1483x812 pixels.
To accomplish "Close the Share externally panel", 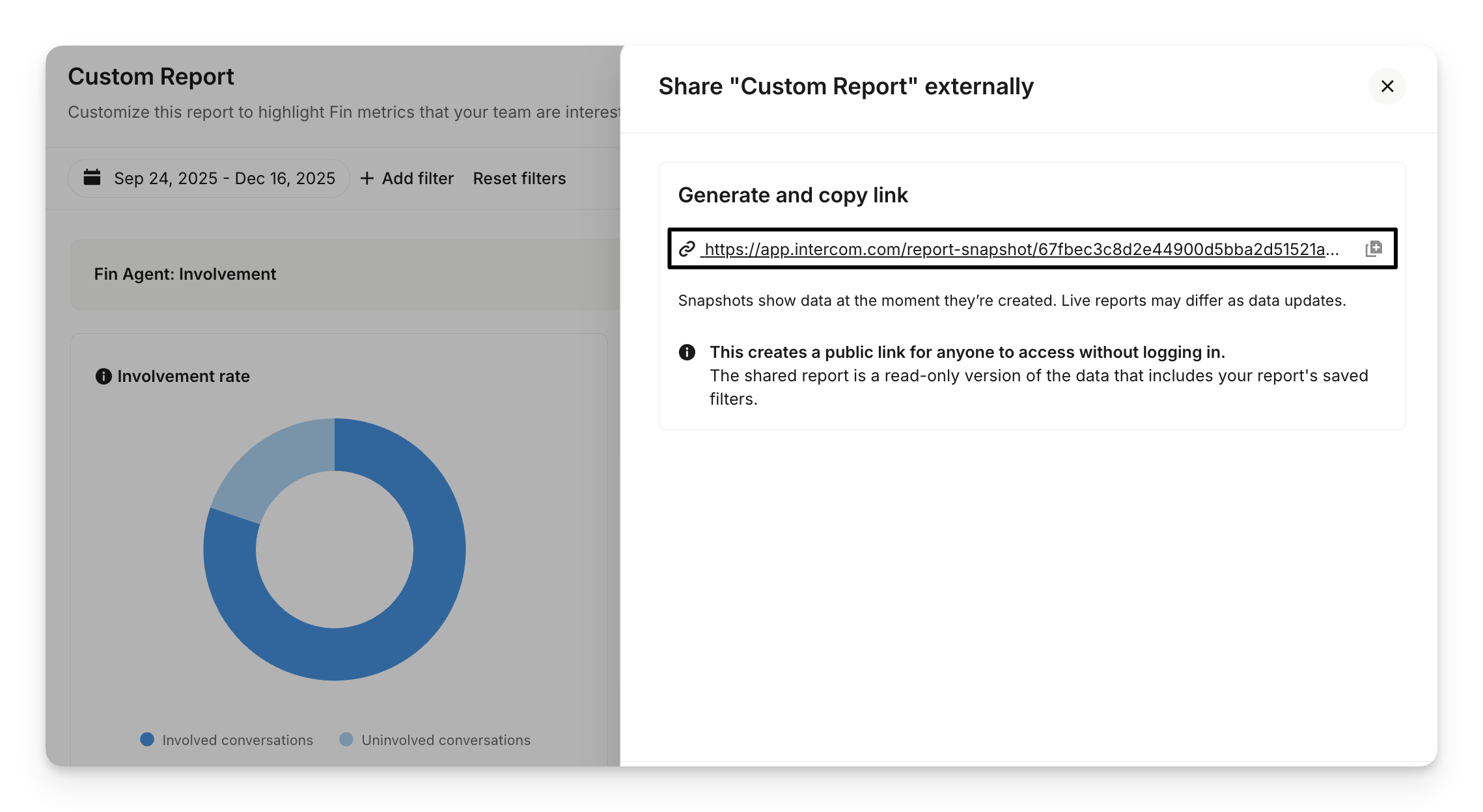I will point(1387,86).
